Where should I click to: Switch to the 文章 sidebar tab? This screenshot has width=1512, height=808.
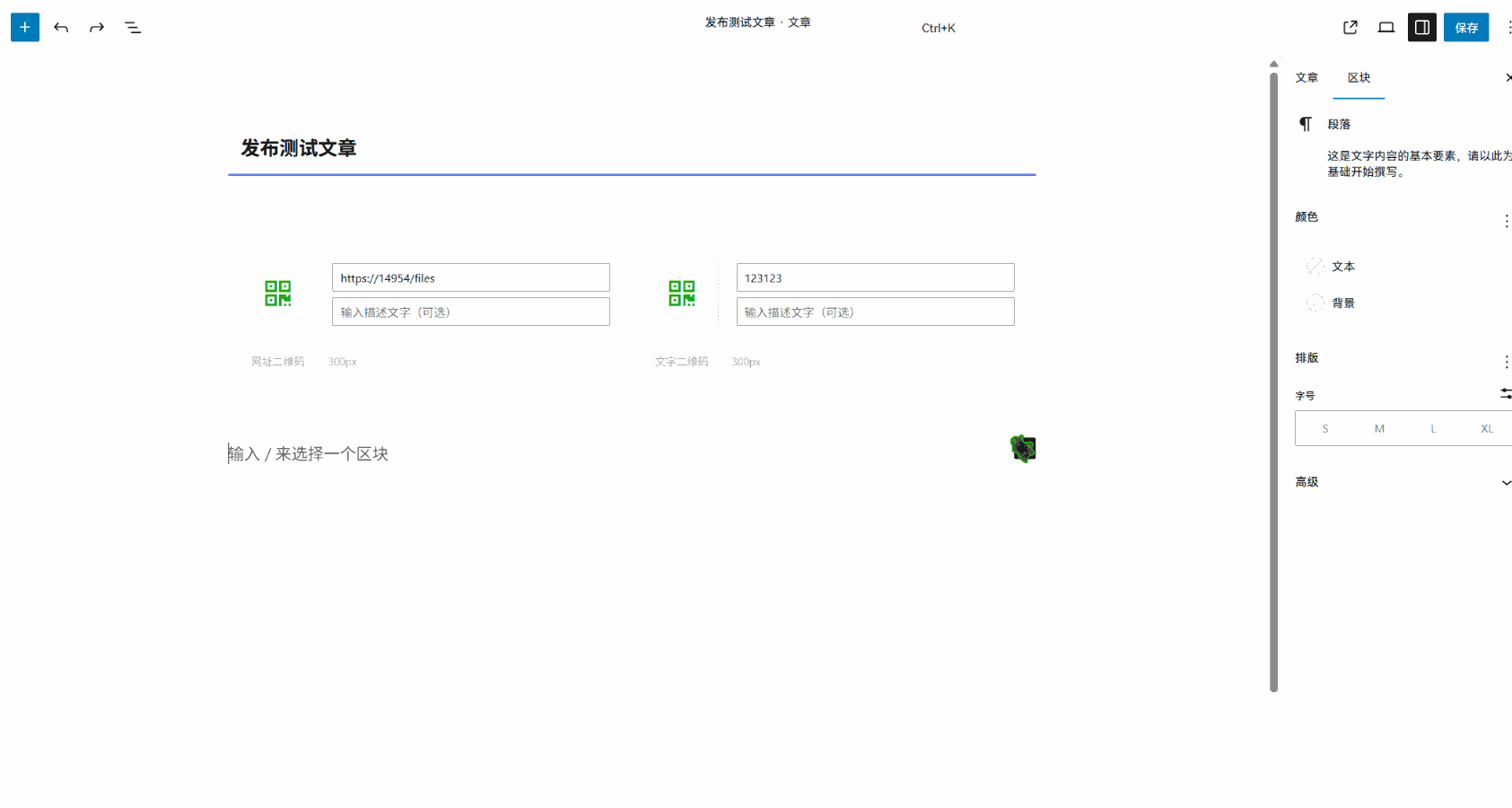pyautogui.click(x=1307, y=78)
